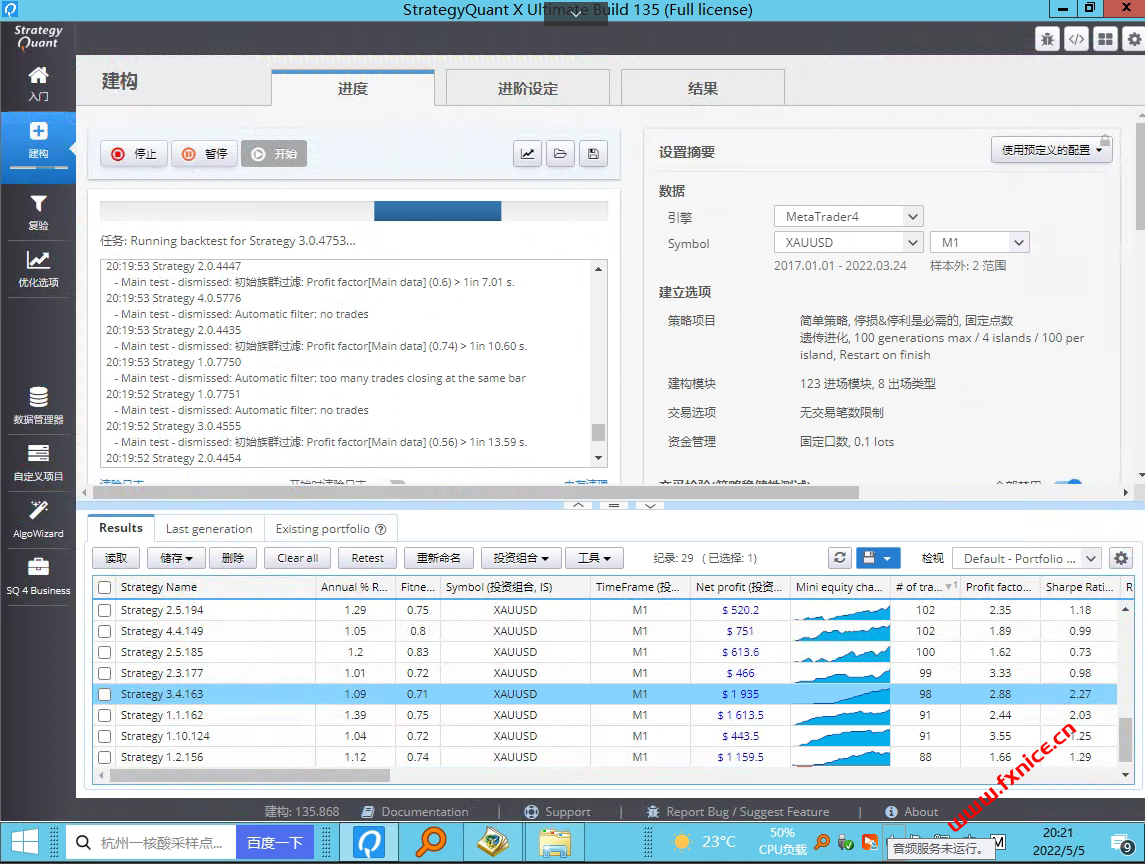The height and width of the screenshot is (864, 1145).
Task: Expand the 工具 tools dropdown button
Action: [x=594, y=558]
